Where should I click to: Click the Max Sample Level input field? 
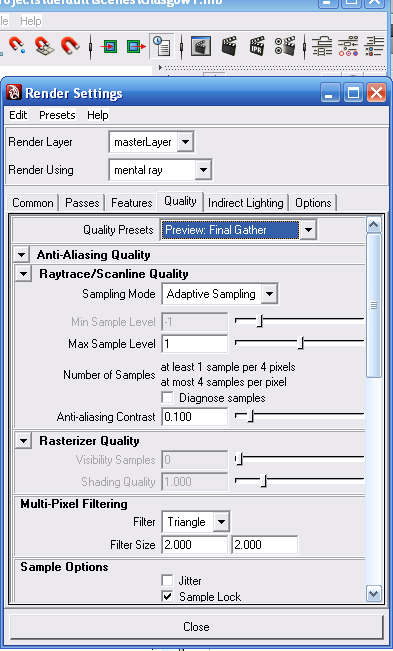195,344
